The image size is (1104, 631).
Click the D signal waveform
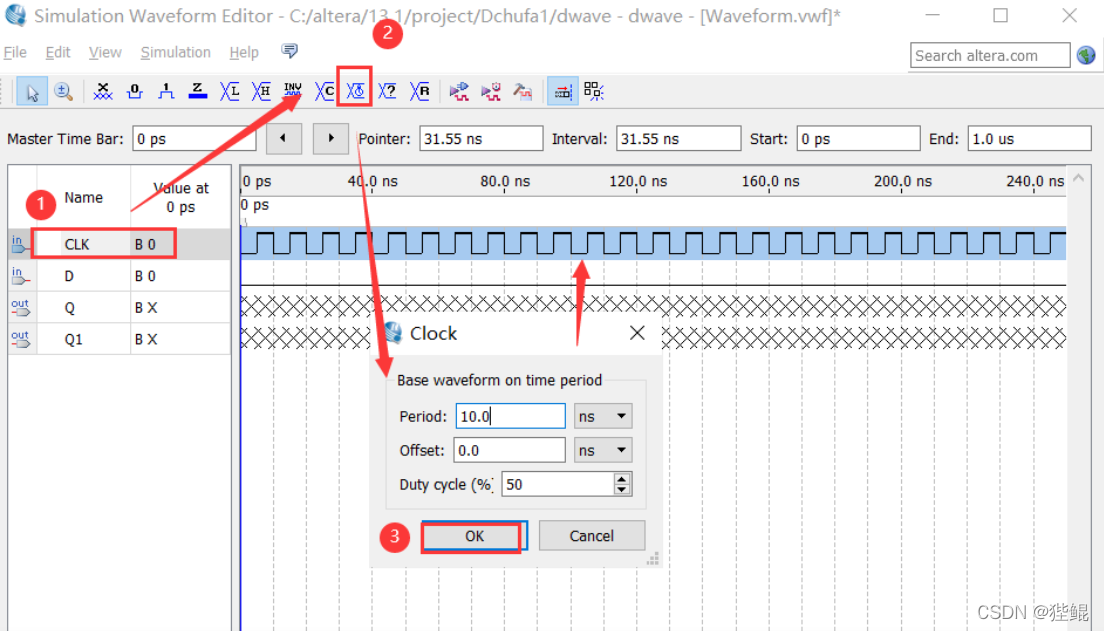[653, 276]
